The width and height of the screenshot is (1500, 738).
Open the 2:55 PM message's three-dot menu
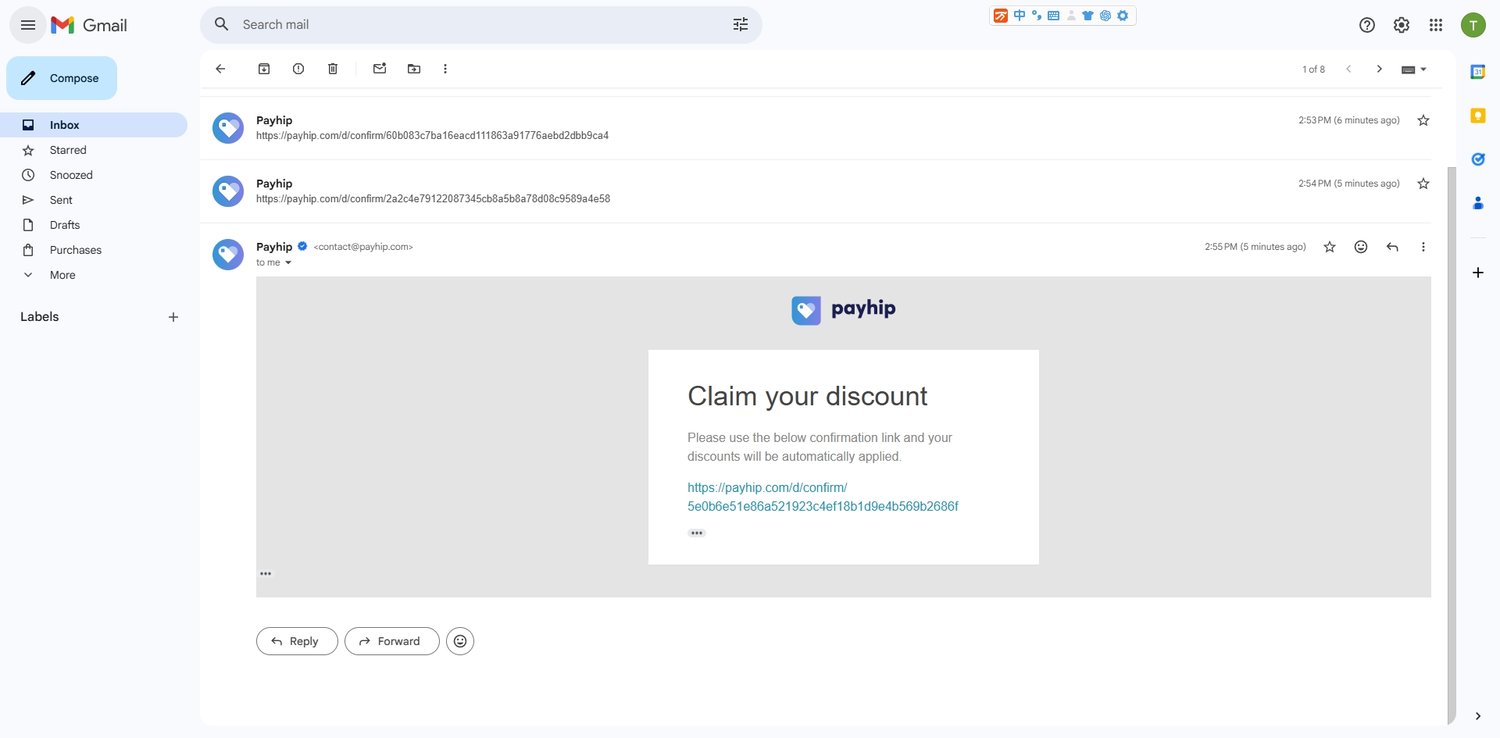click(x=1423, y=247)
